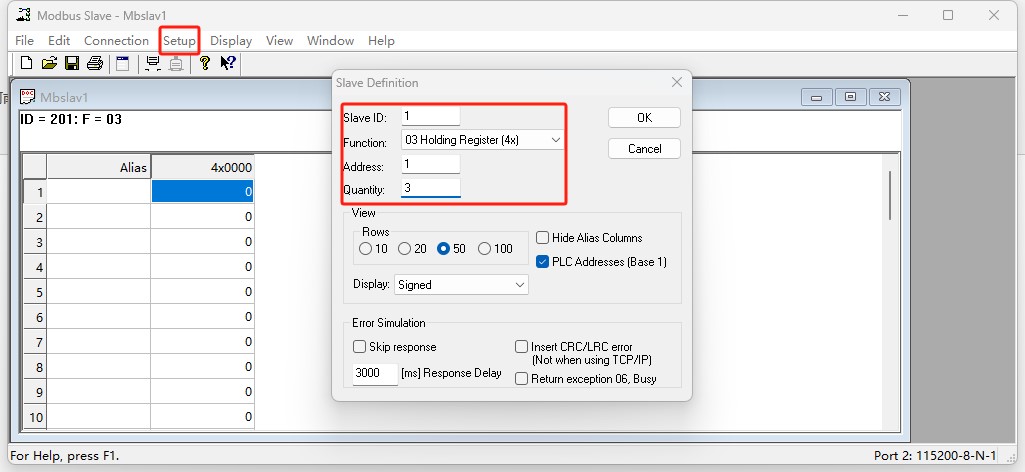Click the Mbslav1 document icon

coord(27,97)
